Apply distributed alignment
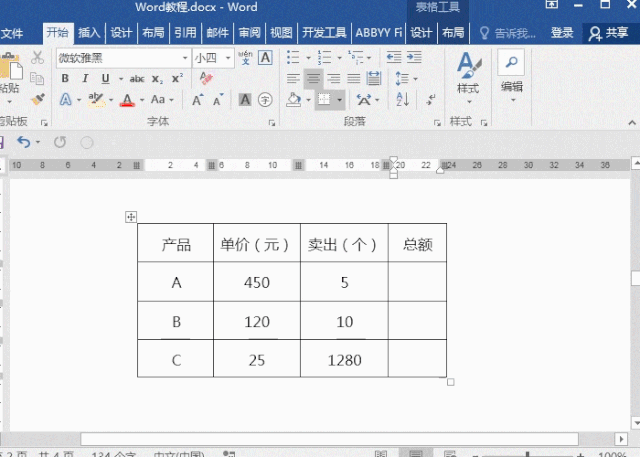This screenshot has height=457, width=640. (x=373, y=78)
